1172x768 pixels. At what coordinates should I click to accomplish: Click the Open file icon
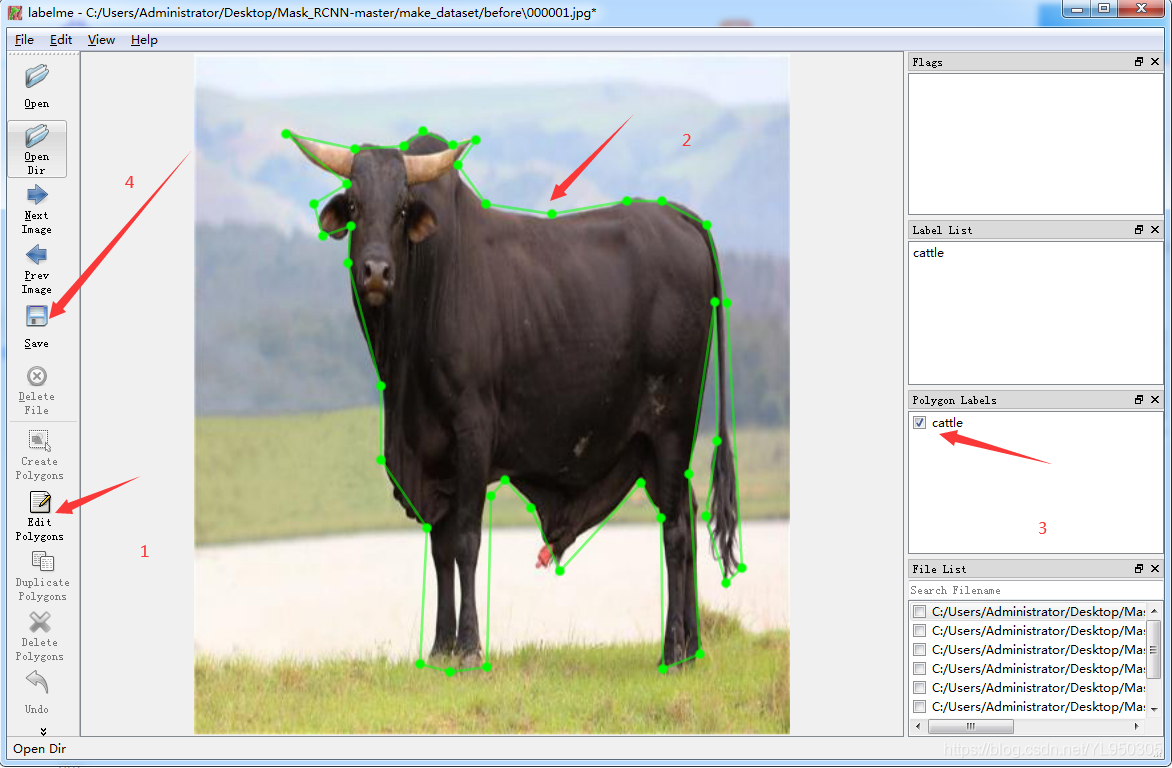[37, 77]
